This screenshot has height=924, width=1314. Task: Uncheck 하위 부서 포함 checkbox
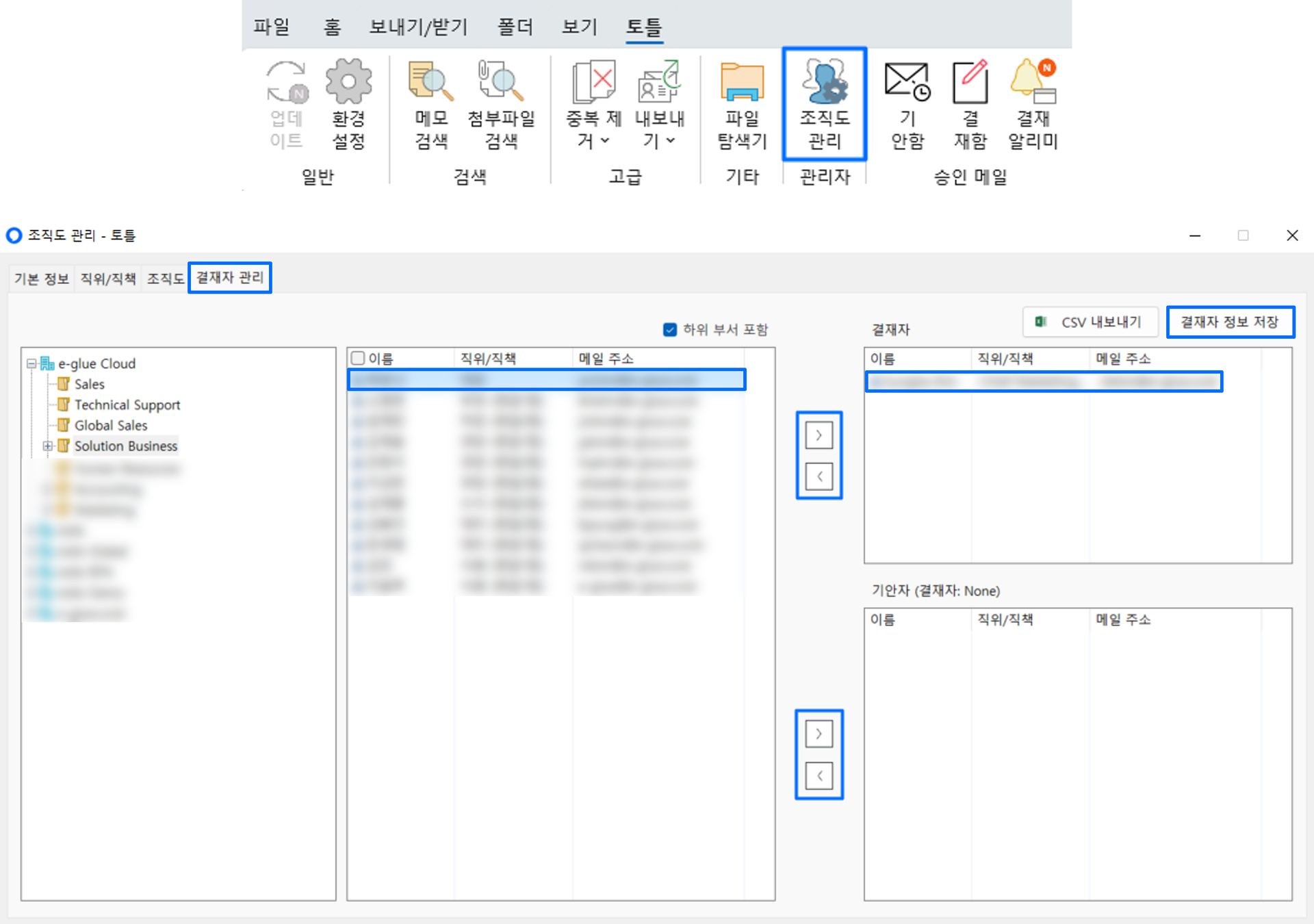point(670,330)
